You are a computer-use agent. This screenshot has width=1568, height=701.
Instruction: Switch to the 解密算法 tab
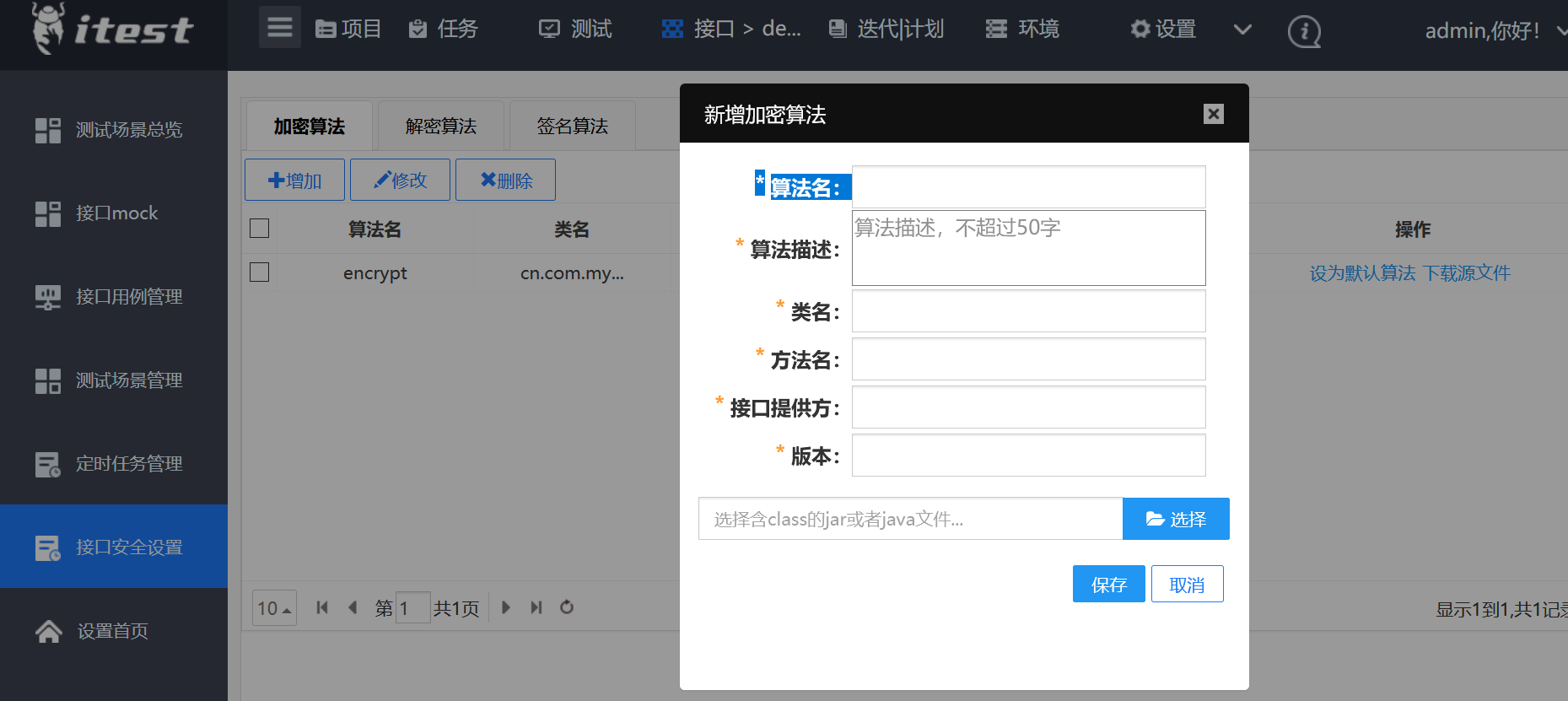pyautogui.click(x=441, y=127)
